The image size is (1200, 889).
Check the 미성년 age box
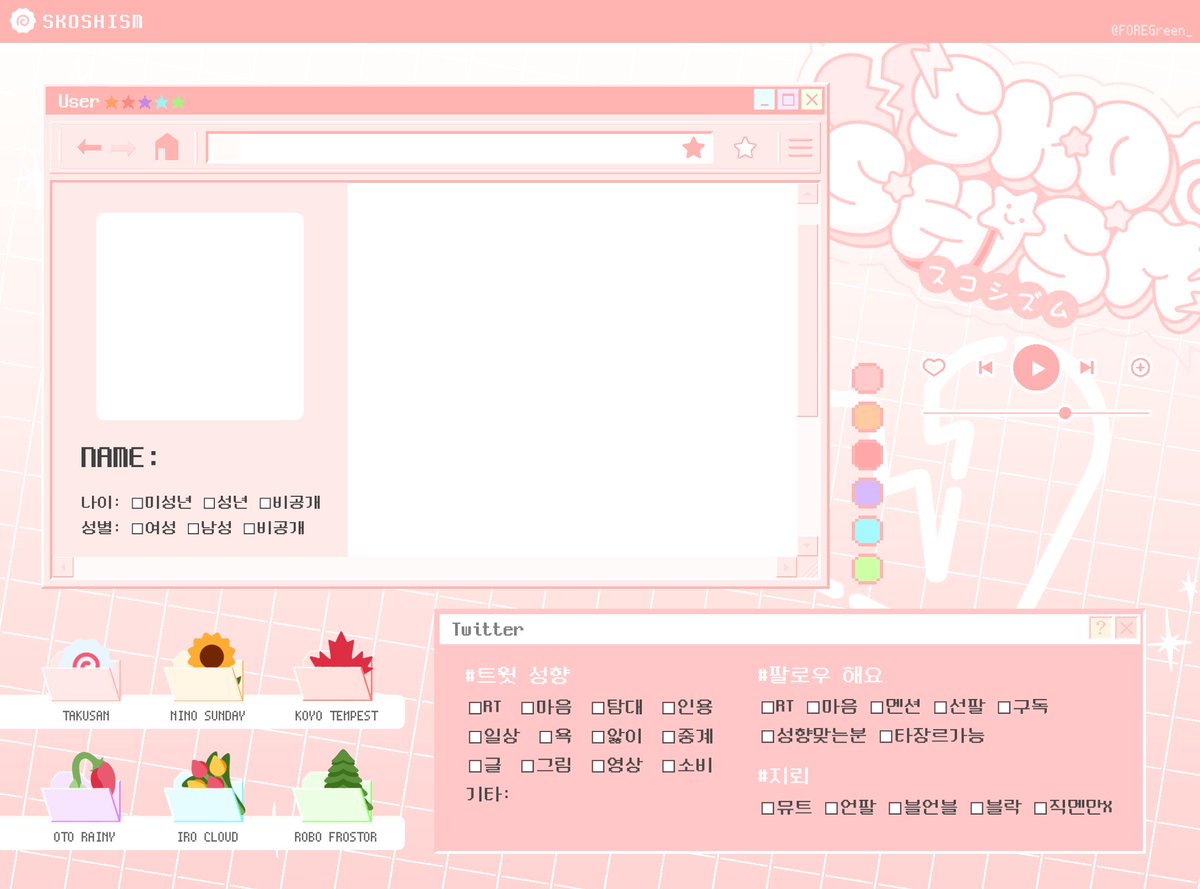(x=138, y=503)
